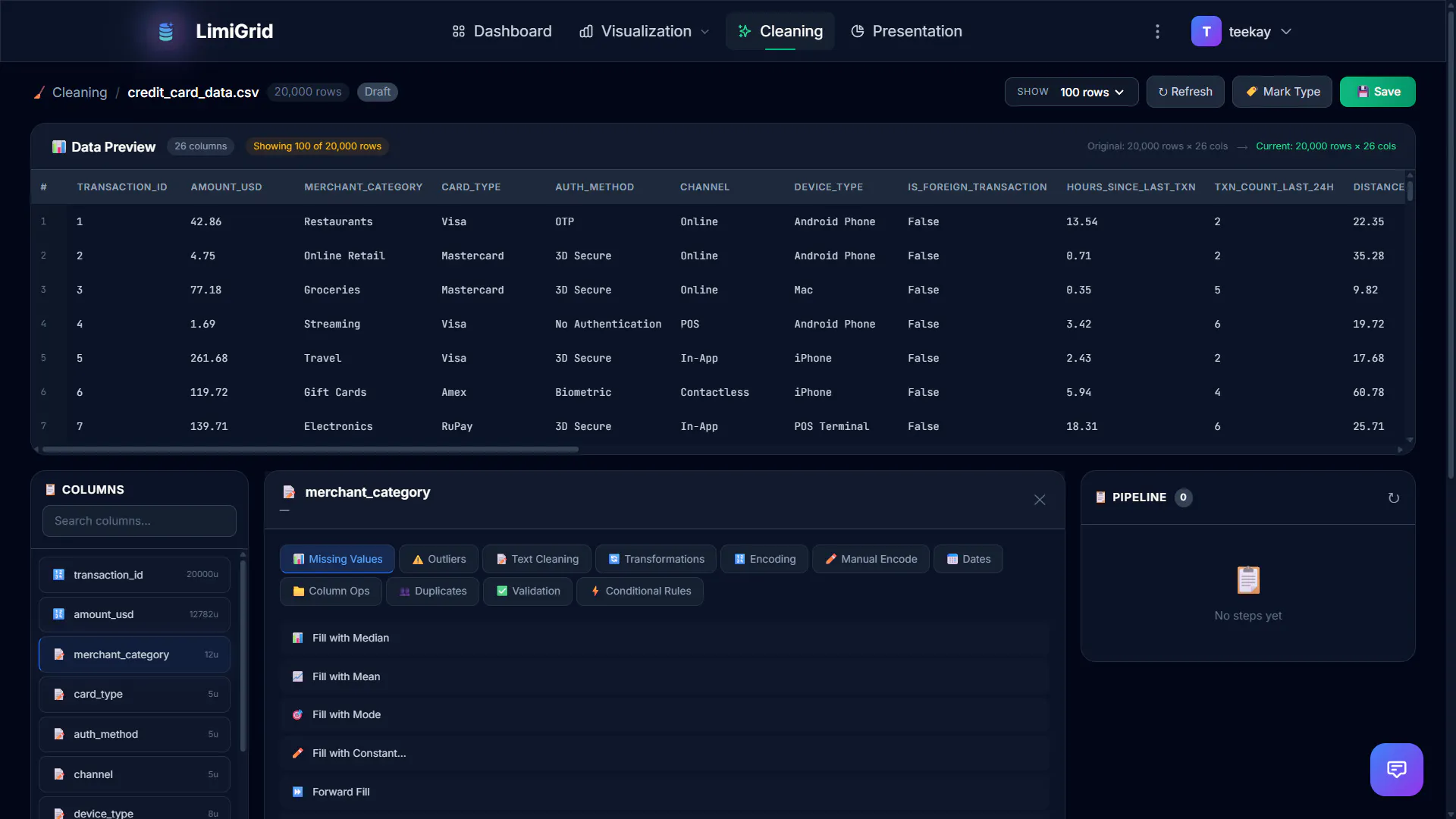Click the Fill with Constant pencil icon
Screen dimensions: 1456x819
click(297, 753)
